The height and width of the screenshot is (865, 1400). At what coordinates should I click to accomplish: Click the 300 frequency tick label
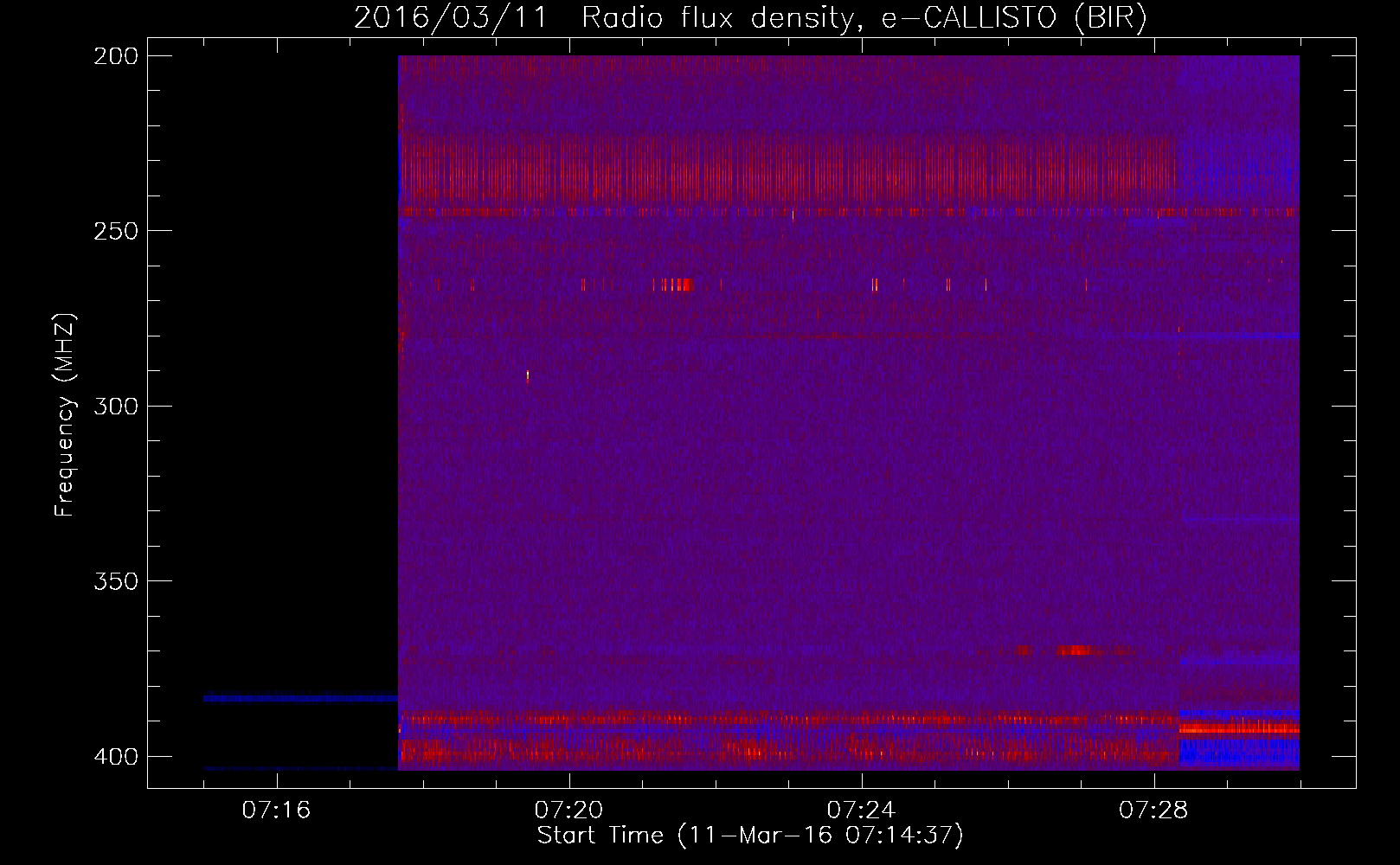point(116,406)
